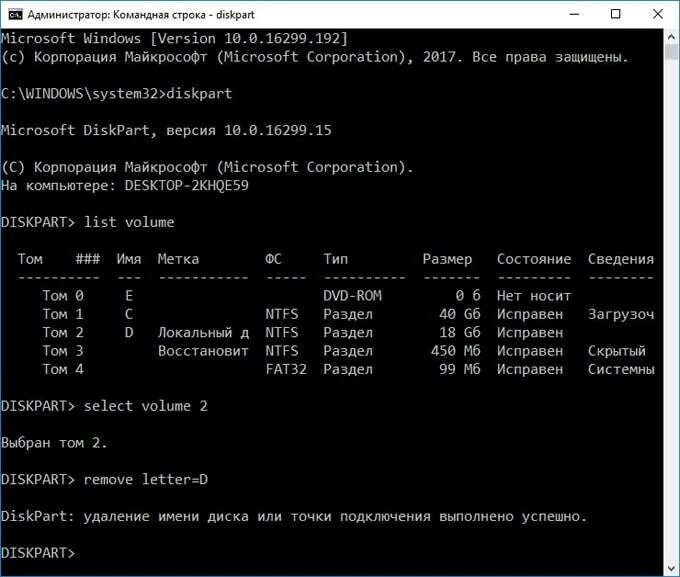
Task: Close the Command Prompt window
Action: tap(657, 14)
